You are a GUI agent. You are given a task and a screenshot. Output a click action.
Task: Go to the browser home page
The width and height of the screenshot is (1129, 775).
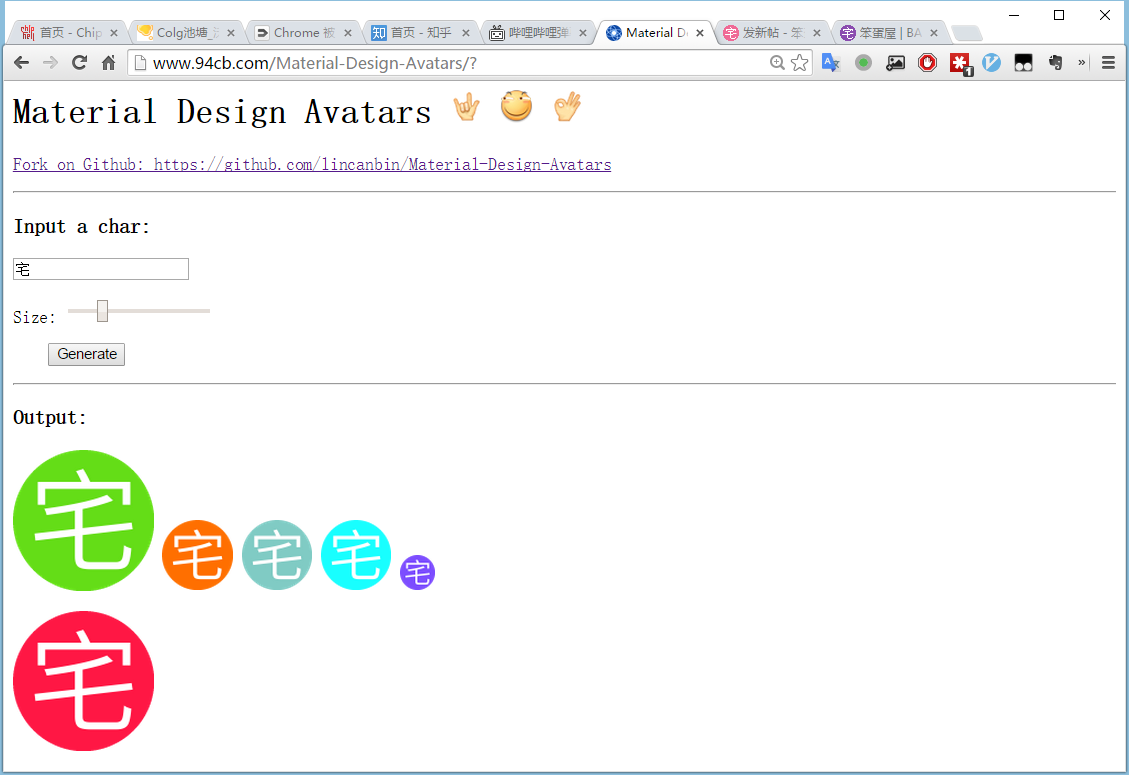pos(109,63)
